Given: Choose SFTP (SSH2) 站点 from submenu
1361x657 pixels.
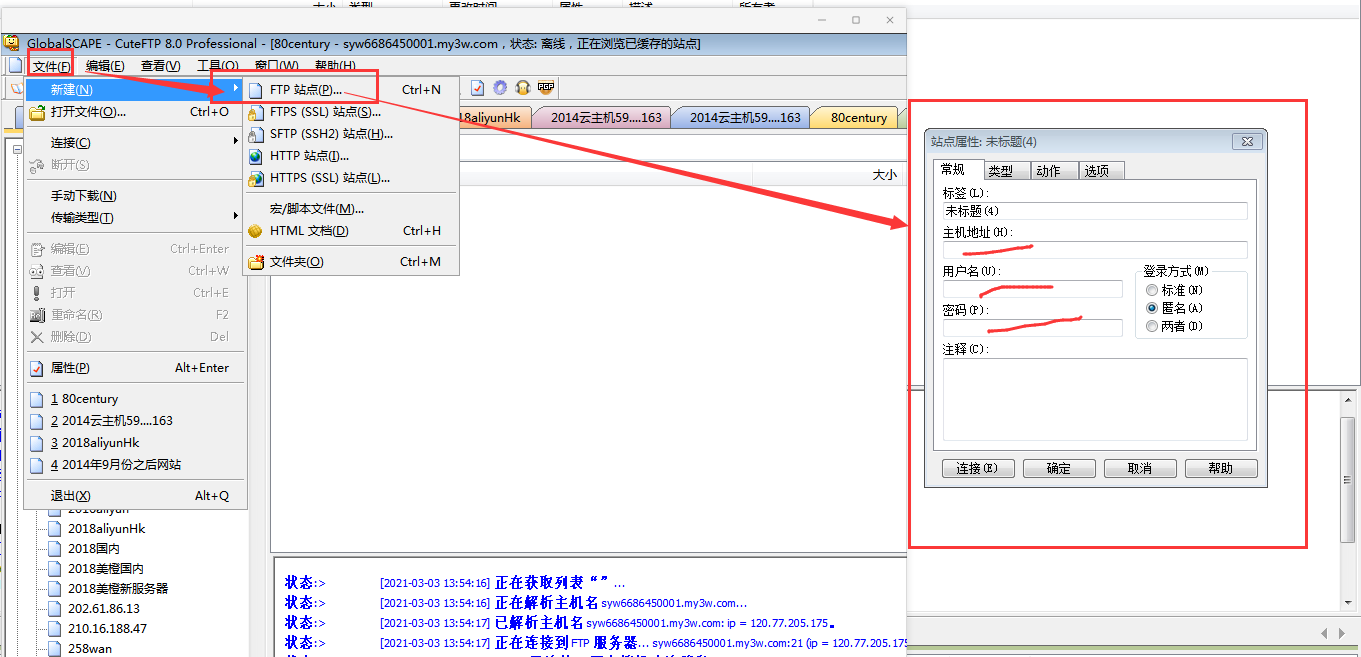Looking at the screenshot, I should coord(331,134).
